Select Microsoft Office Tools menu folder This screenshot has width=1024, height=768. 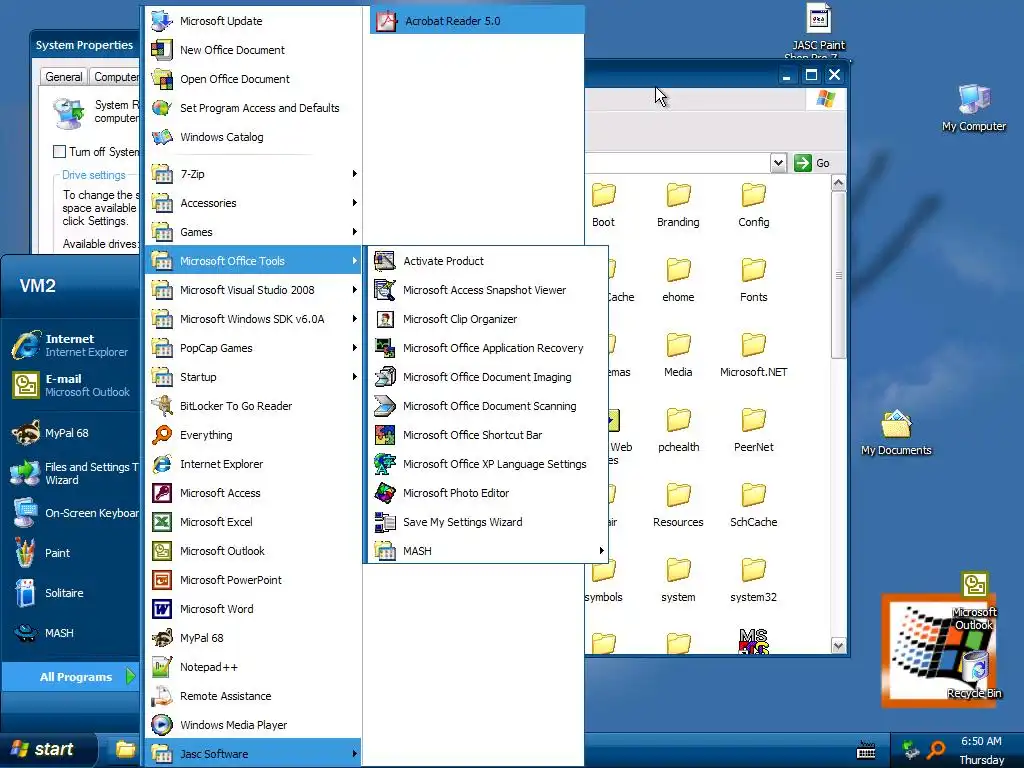point(253,261)
